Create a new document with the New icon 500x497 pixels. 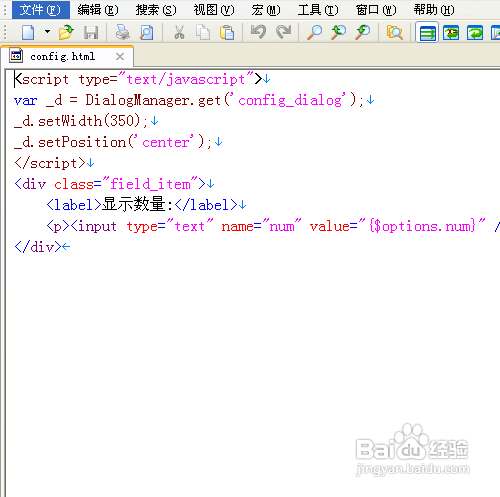pyautogui.click(x=28, y=33)
